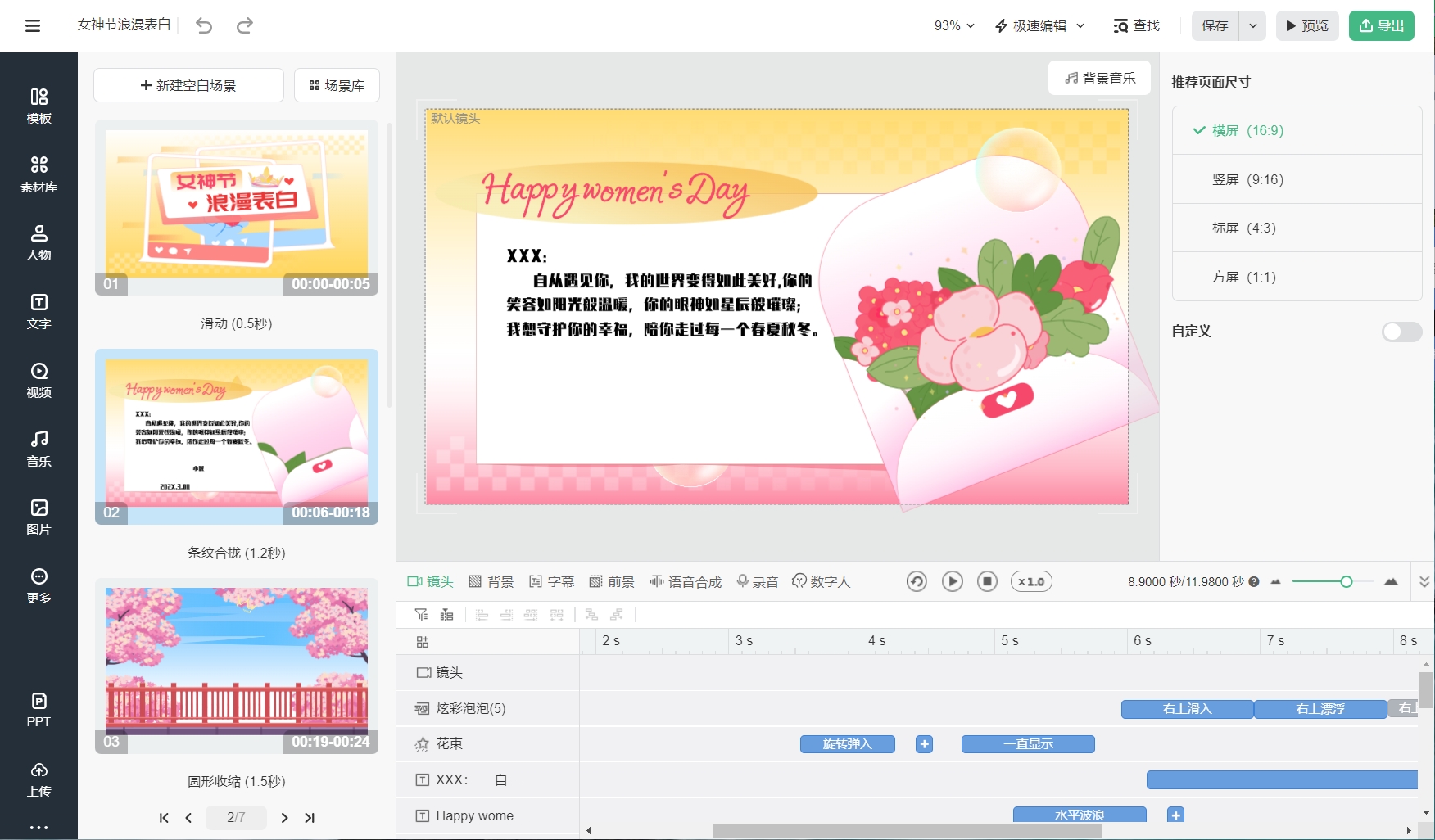
Task: Switch to the 字幕 subtitles tab
Action: [x=552, y=581]
